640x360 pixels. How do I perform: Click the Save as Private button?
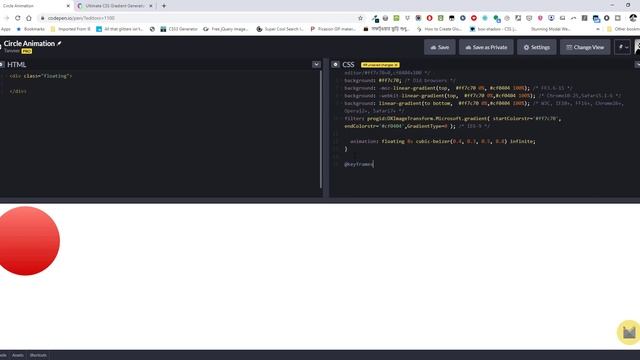coord(486,47)
